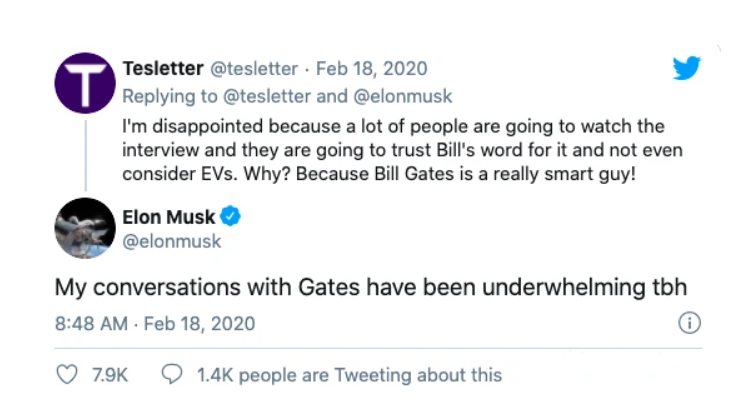
Task: Click the Twitter bird logo
Action: click(x=686, y=69)
